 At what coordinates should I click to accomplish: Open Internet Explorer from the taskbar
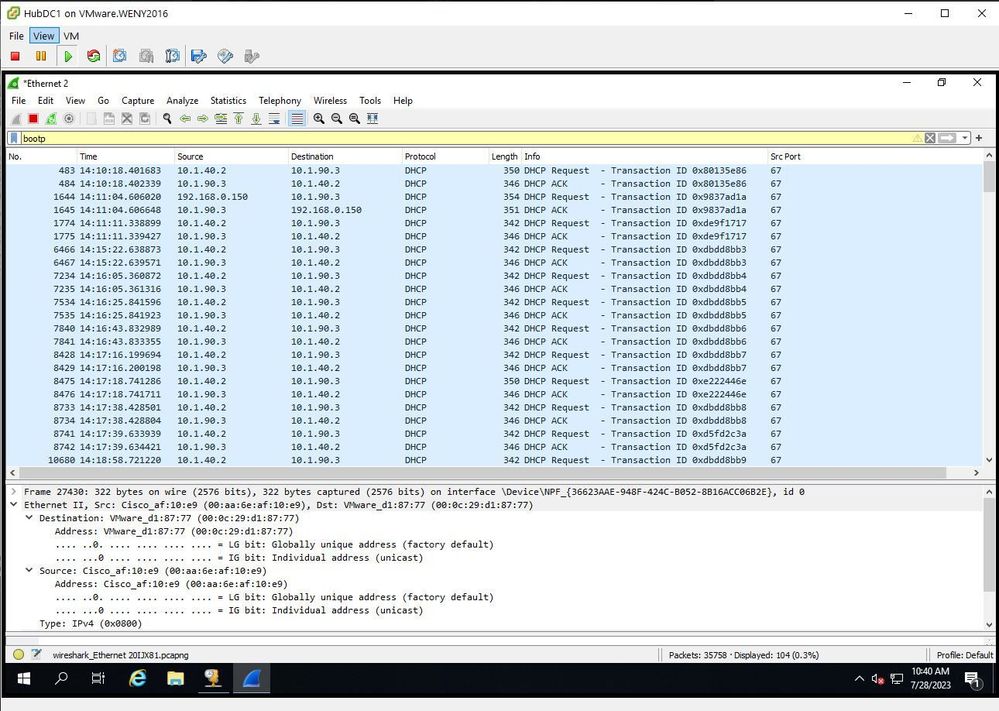coord(138,679)
